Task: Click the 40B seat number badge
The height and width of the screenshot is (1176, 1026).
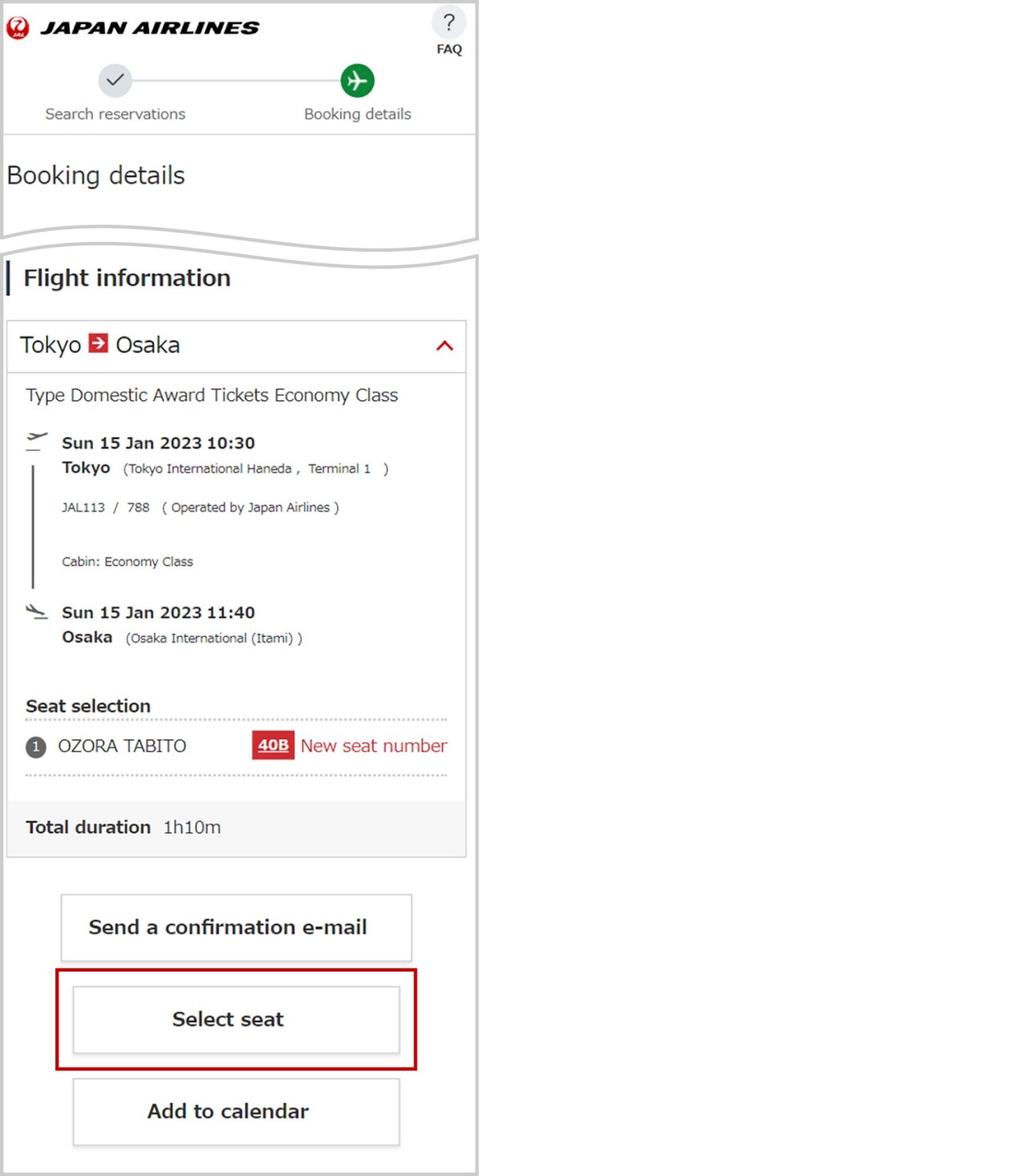Action: click(273, 746)
